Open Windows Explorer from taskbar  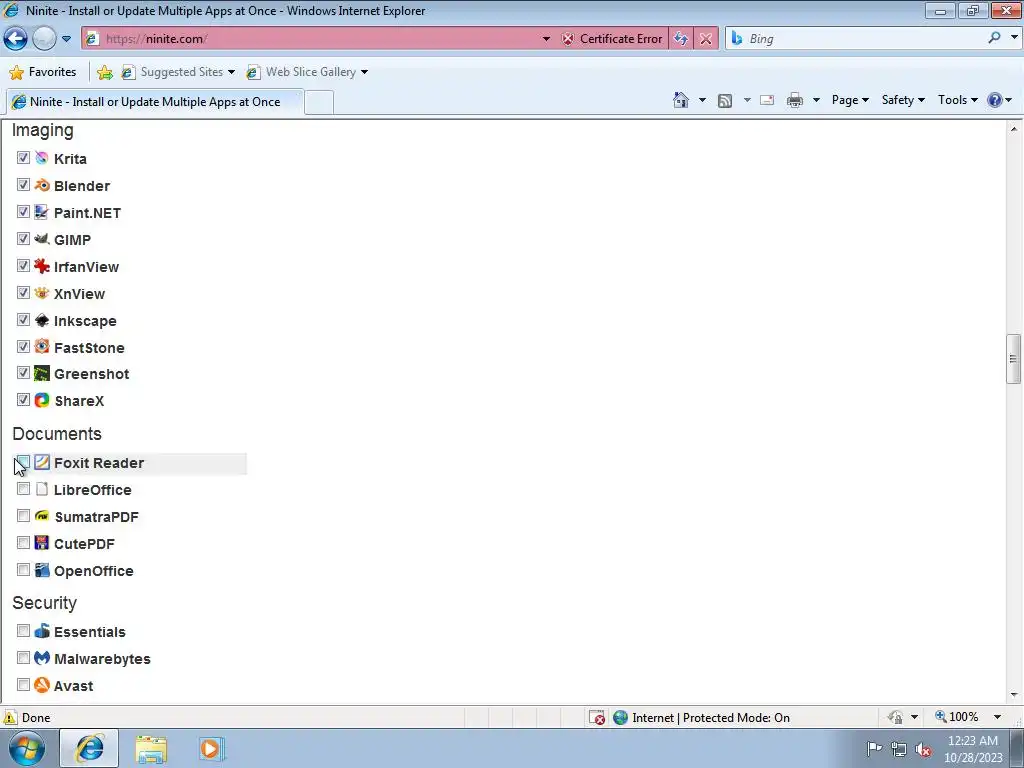[152, 749]
